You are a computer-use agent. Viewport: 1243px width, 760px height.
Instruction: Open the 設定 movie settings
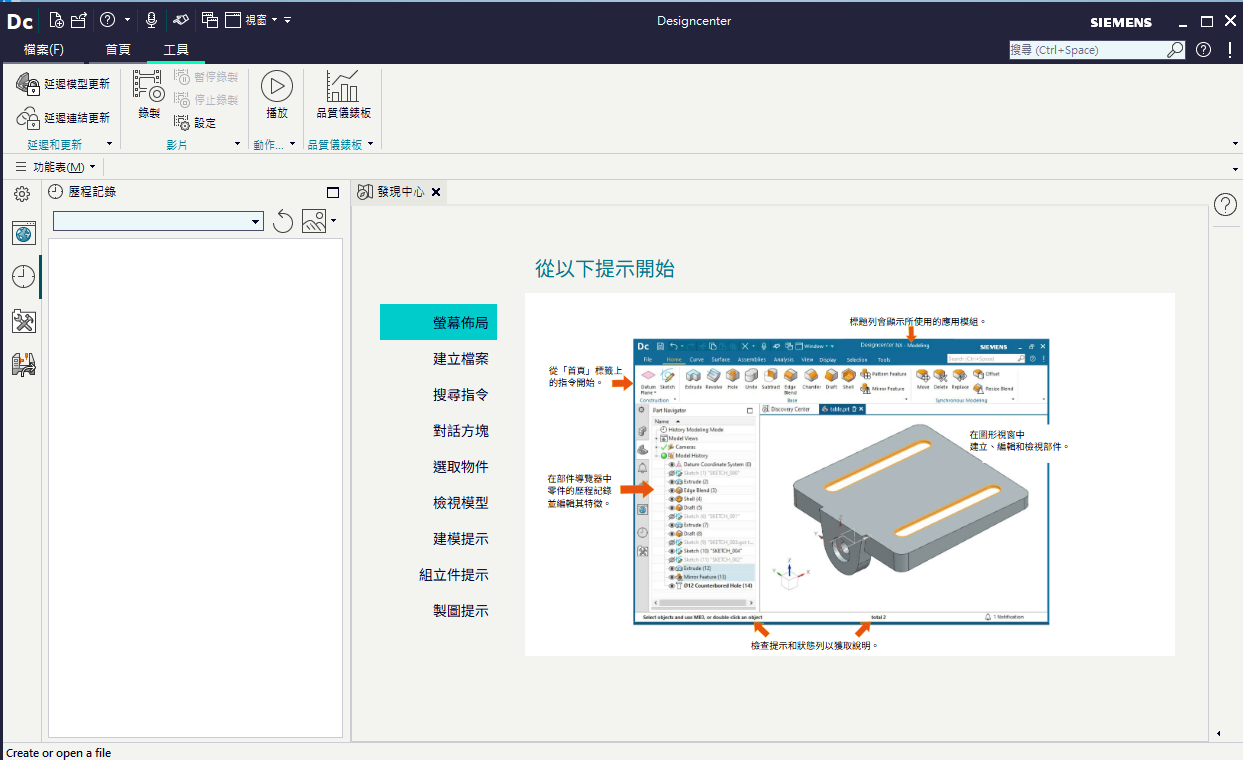point(195,123)
